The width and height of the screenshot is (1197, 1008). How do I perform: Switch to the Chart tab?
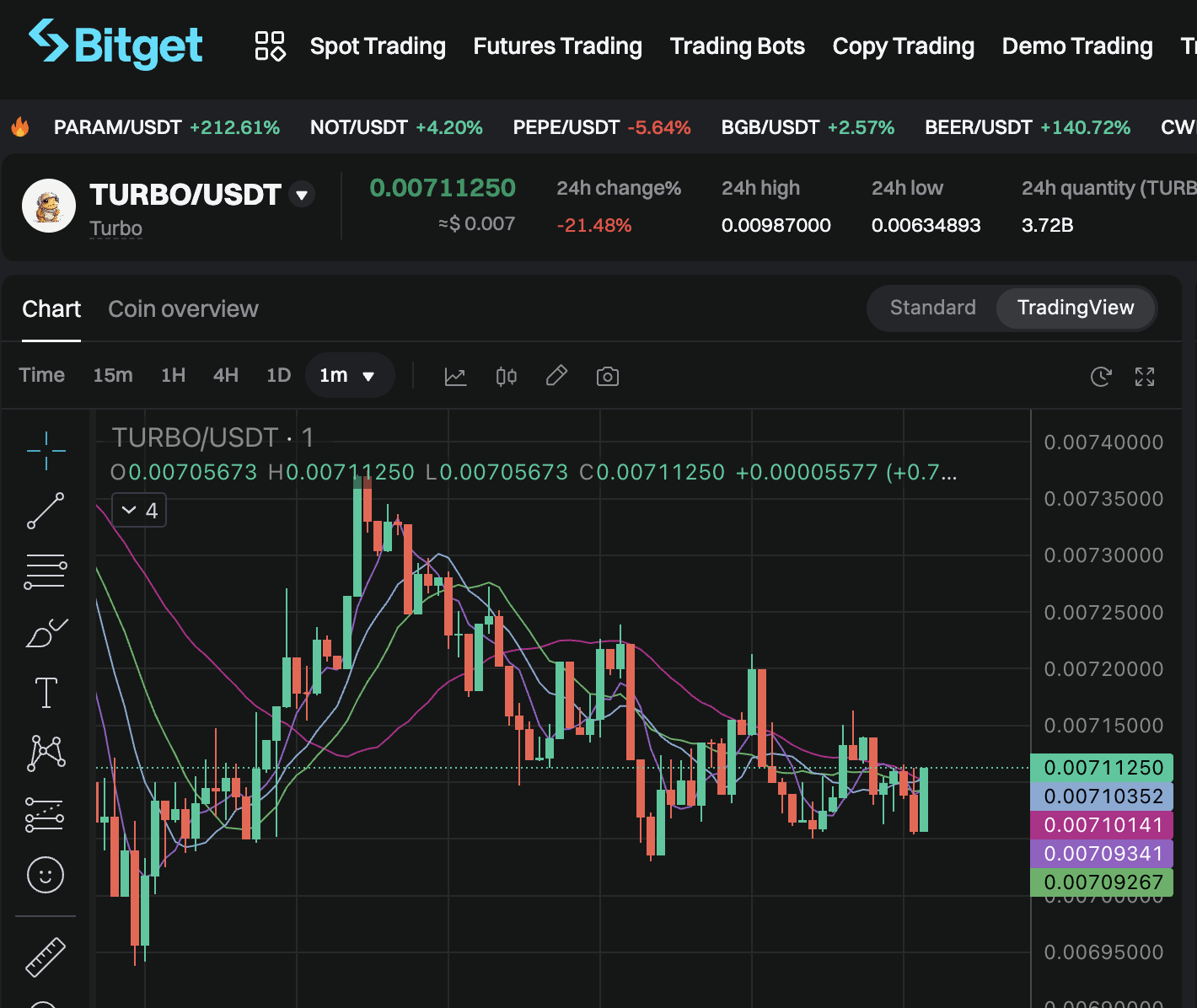click(x=51, y=309)
